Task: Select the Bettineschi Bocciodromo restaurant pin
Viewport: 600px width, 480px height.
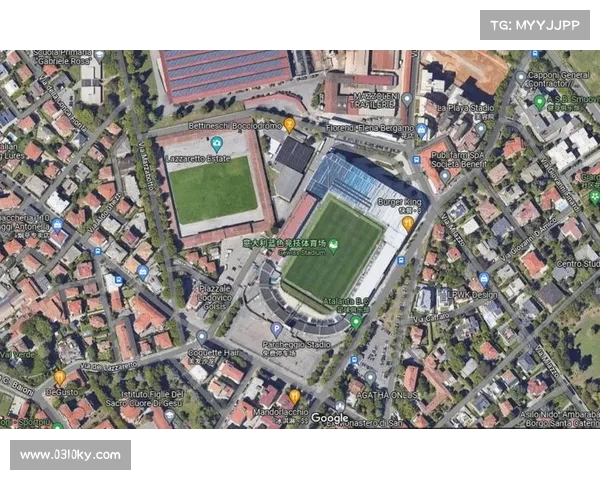Action: [x=289, y=125]
